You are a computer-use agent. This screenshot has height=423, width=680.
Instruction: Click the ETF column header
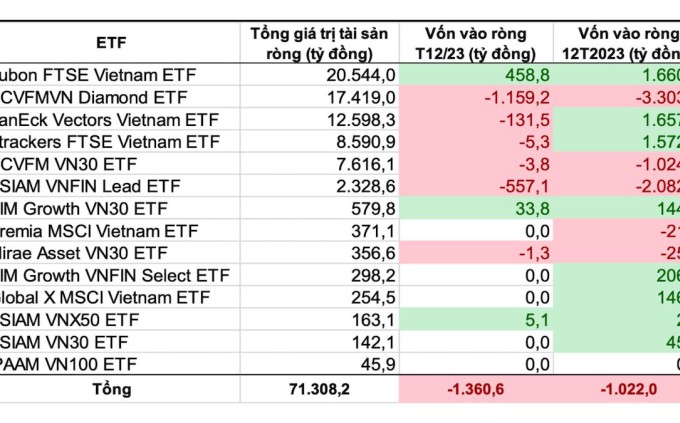click(111, 42)
